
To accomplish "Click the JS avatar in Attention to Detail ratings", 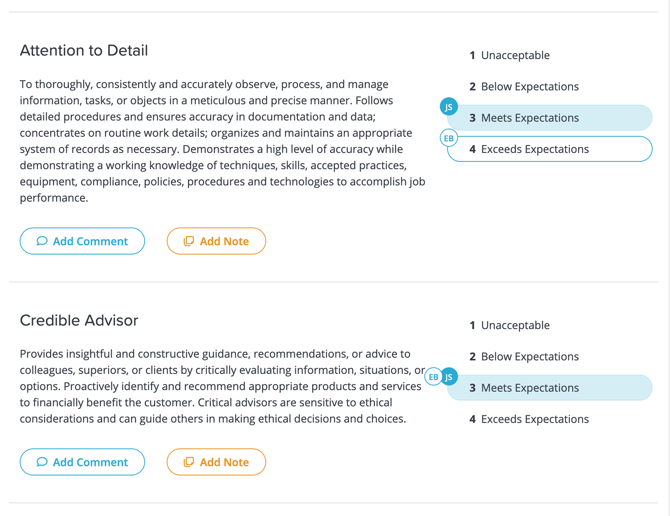I will click(448, 106).
